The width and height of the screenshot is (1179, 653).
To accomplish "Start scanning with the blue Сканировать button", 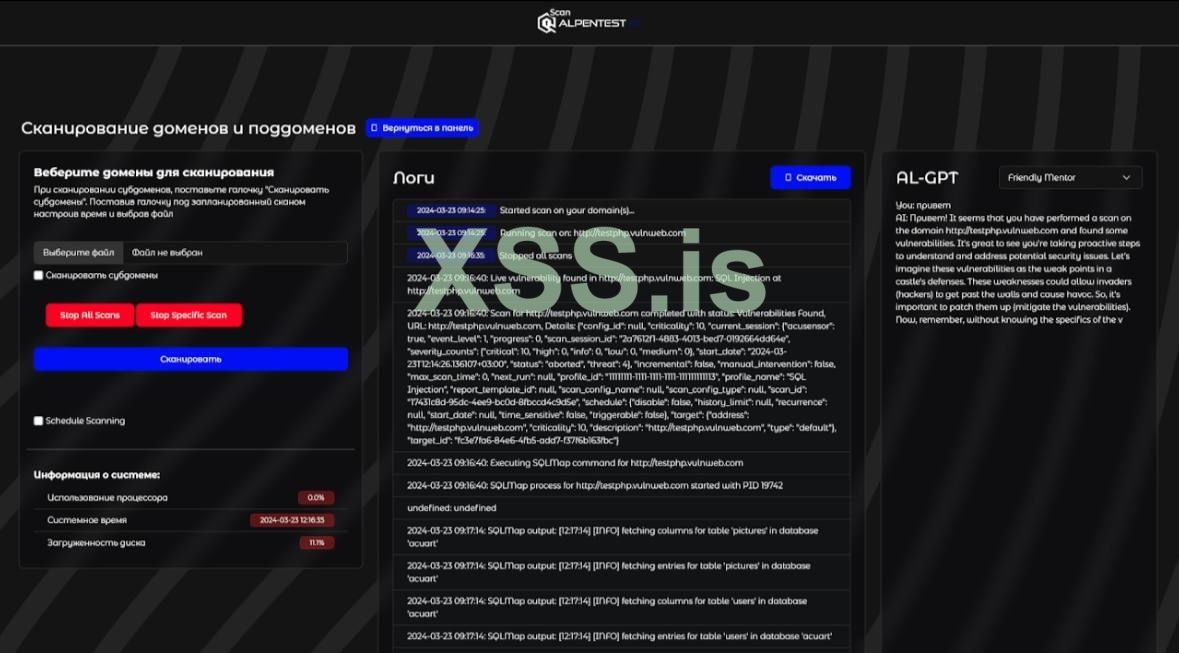I will tap(191, 359).
